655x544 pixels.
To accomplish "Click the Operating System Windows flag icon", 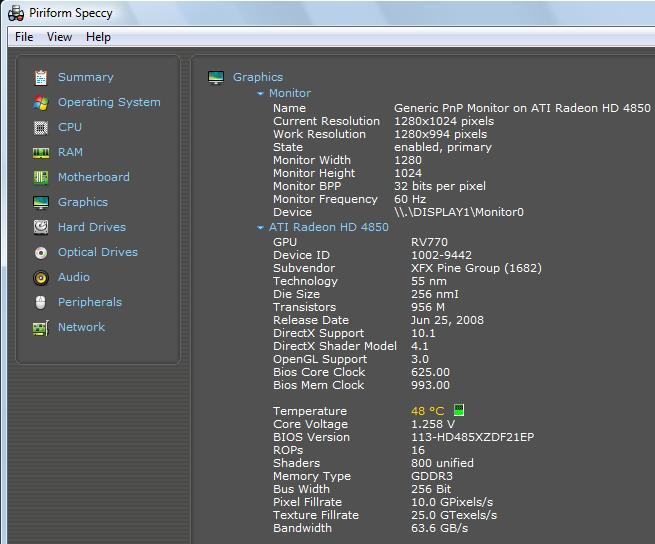I will 41,102.
